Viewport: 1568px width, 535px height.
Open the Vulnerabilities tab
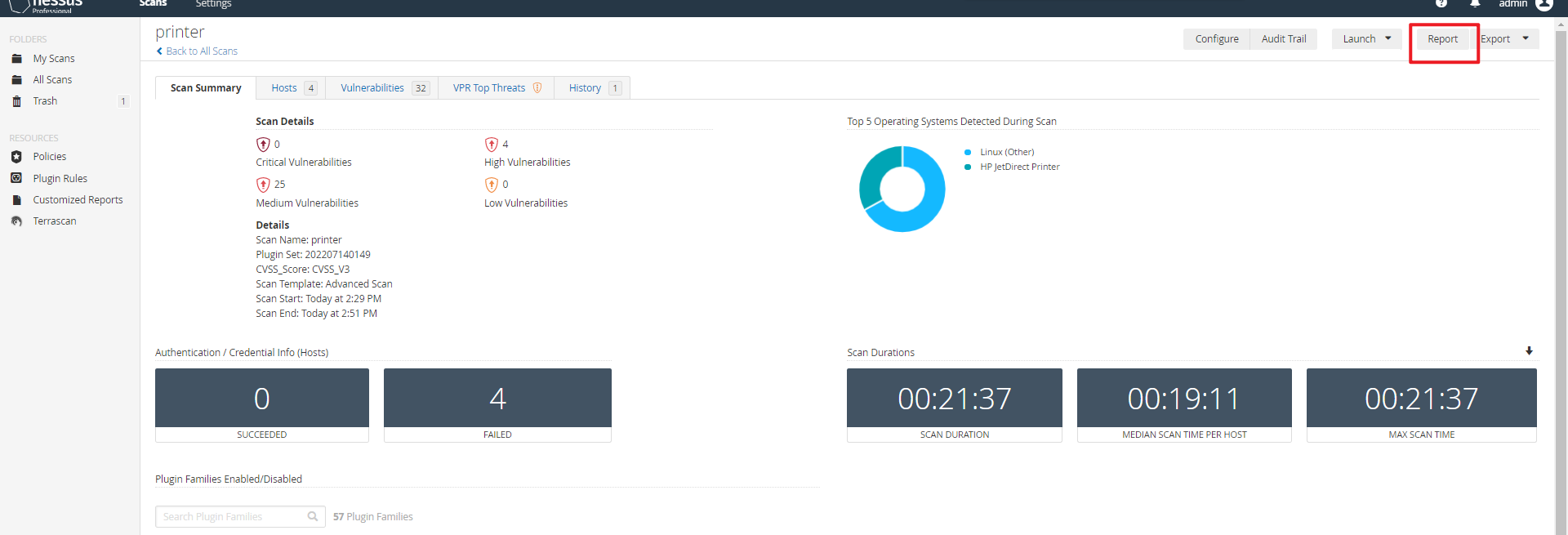(382, 88)
